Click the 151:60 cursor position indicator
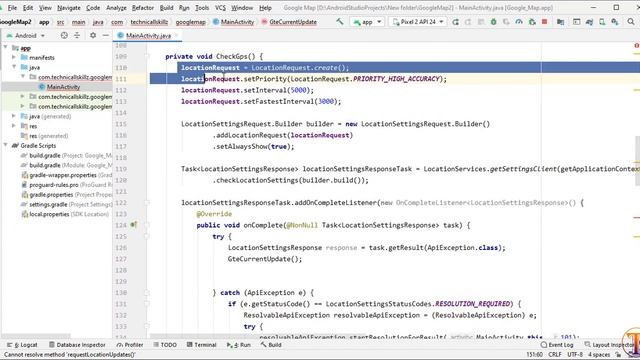640x360 pixels. tap(534, 355)
